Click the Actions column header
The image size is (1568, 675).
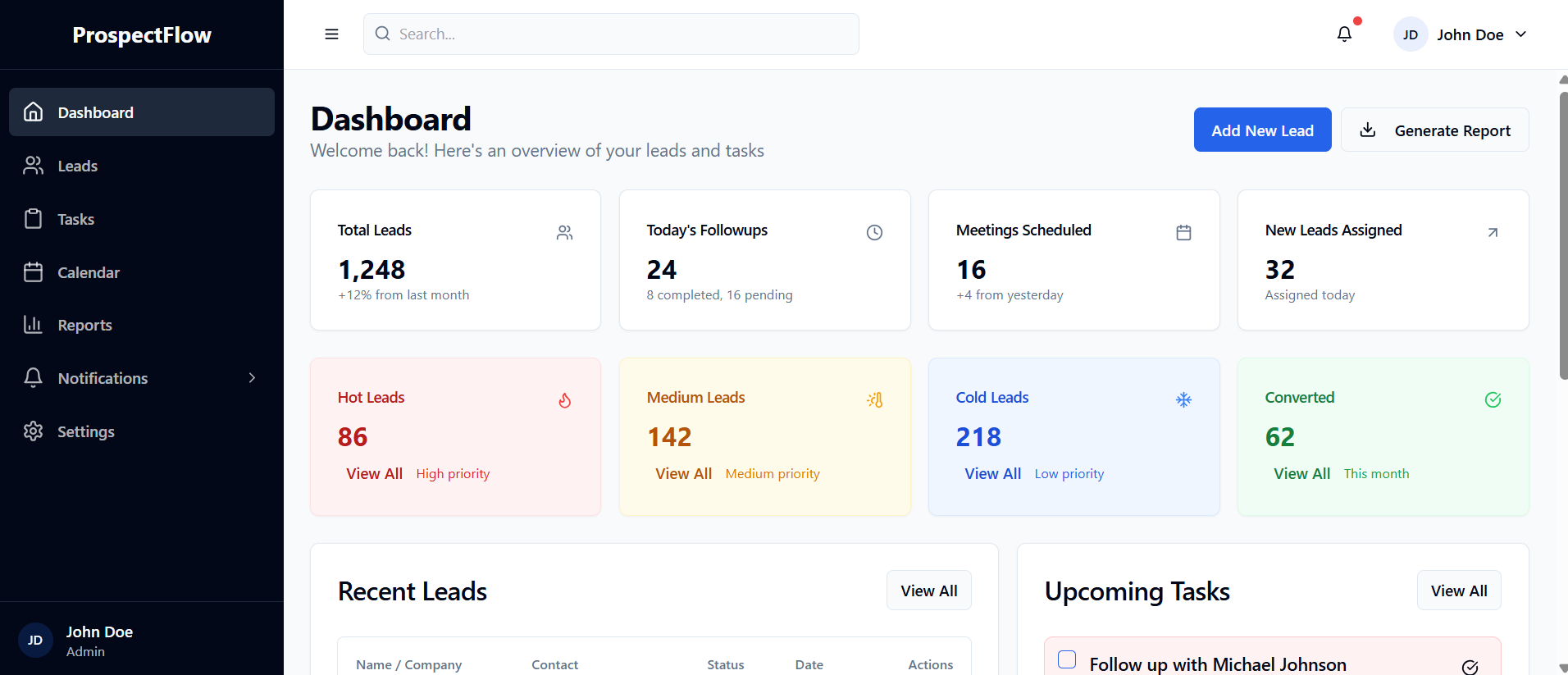930,664
